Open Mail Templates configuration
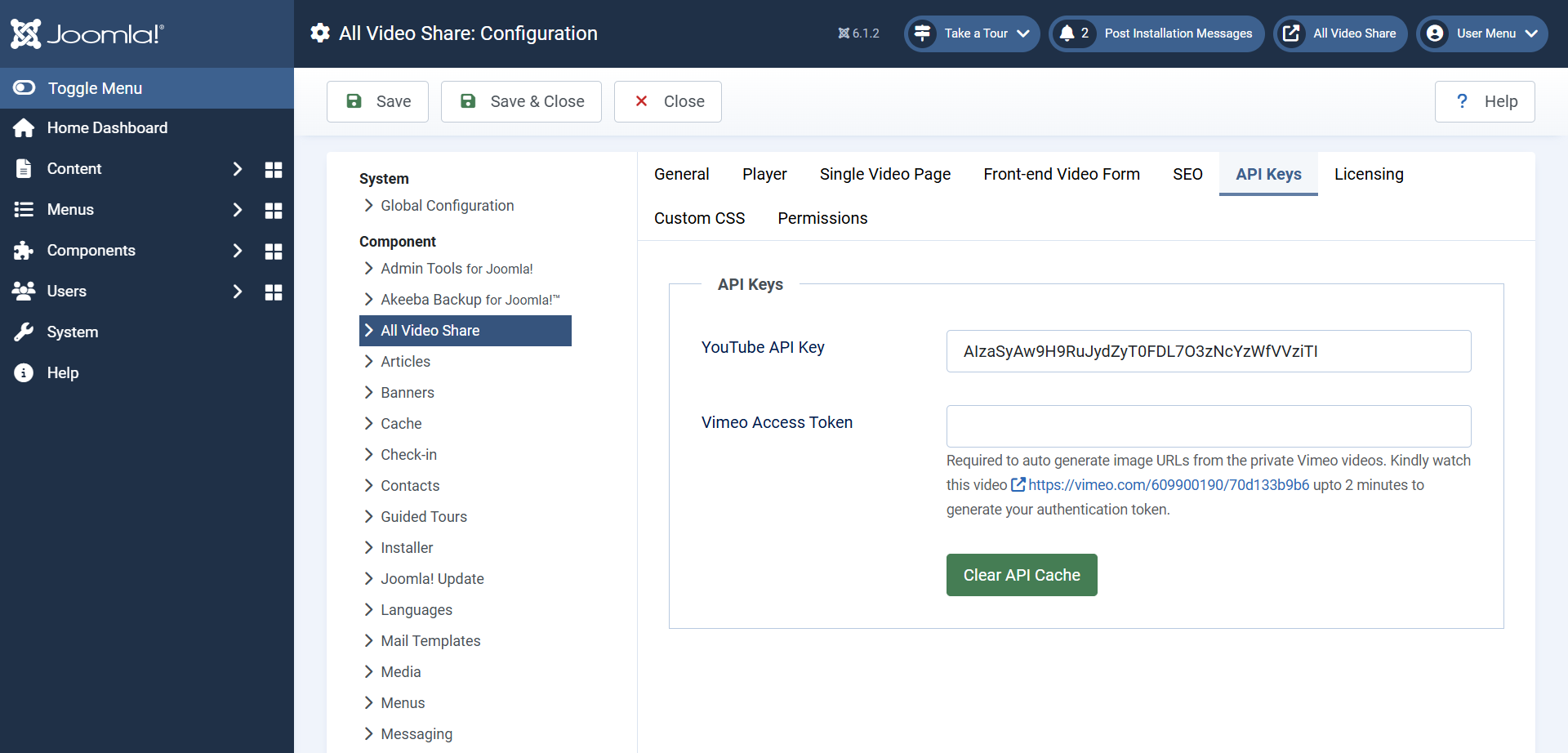 coord(430,641)
